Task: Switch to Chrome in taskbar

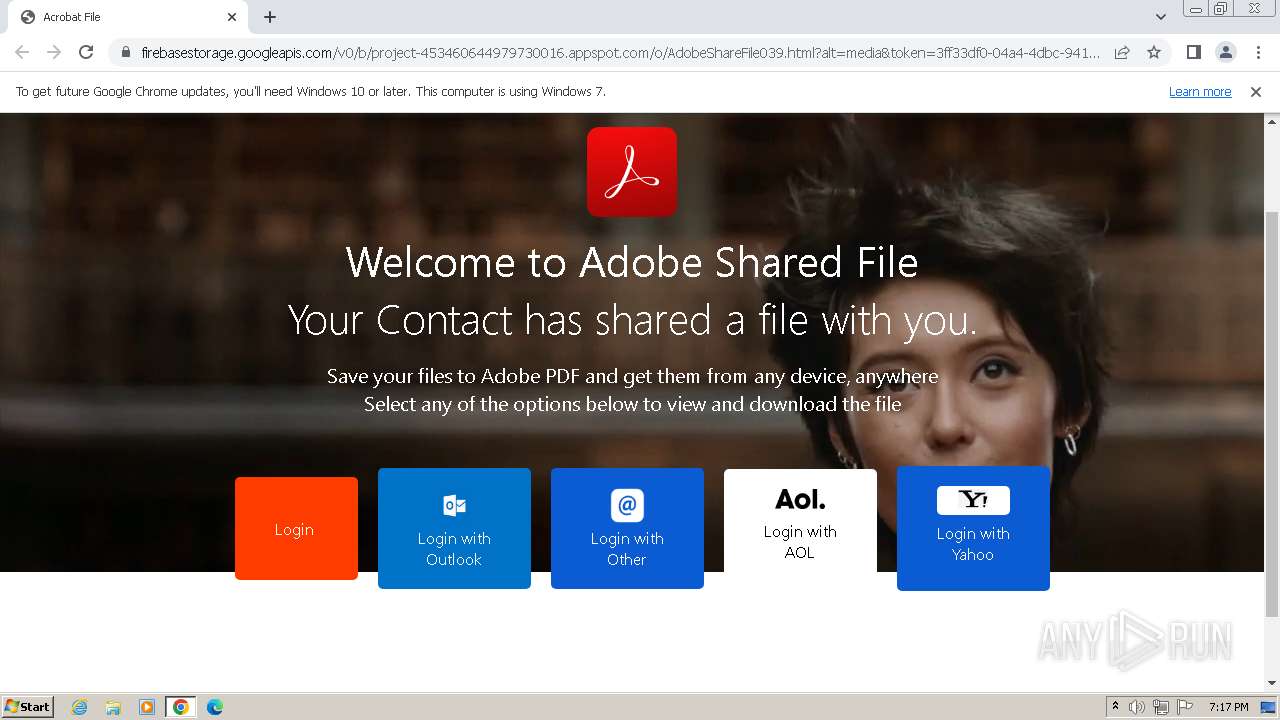Action: click(x=180, y=707)
